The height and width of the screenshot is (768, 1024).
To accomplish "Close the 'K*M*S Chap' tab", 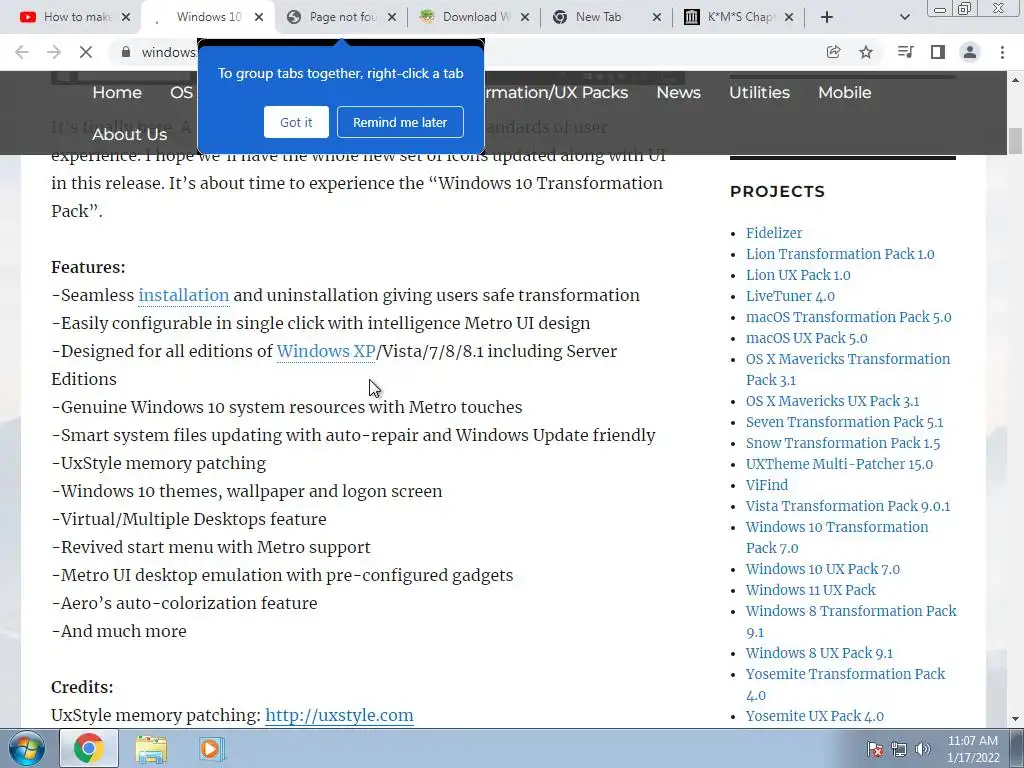I will (789, 17).
